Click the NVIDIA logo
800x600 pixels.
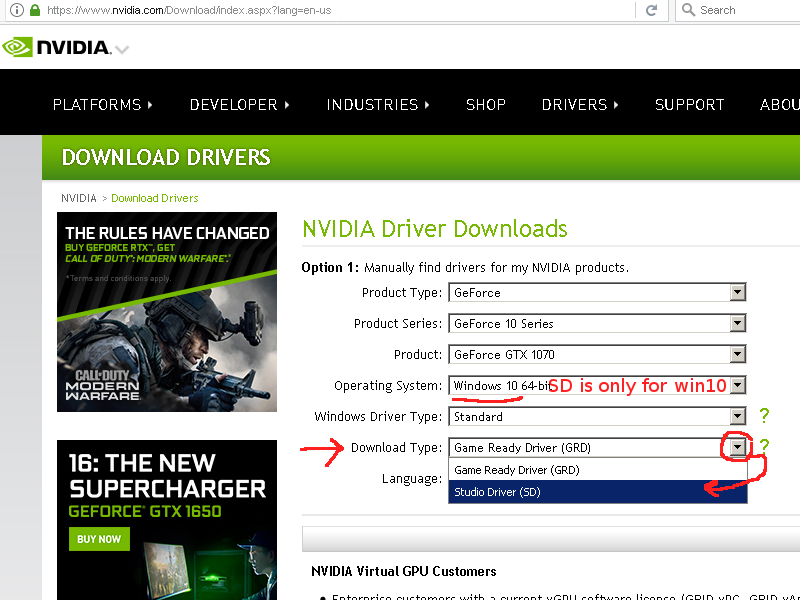pyautogui.click(x=56, y=47)
